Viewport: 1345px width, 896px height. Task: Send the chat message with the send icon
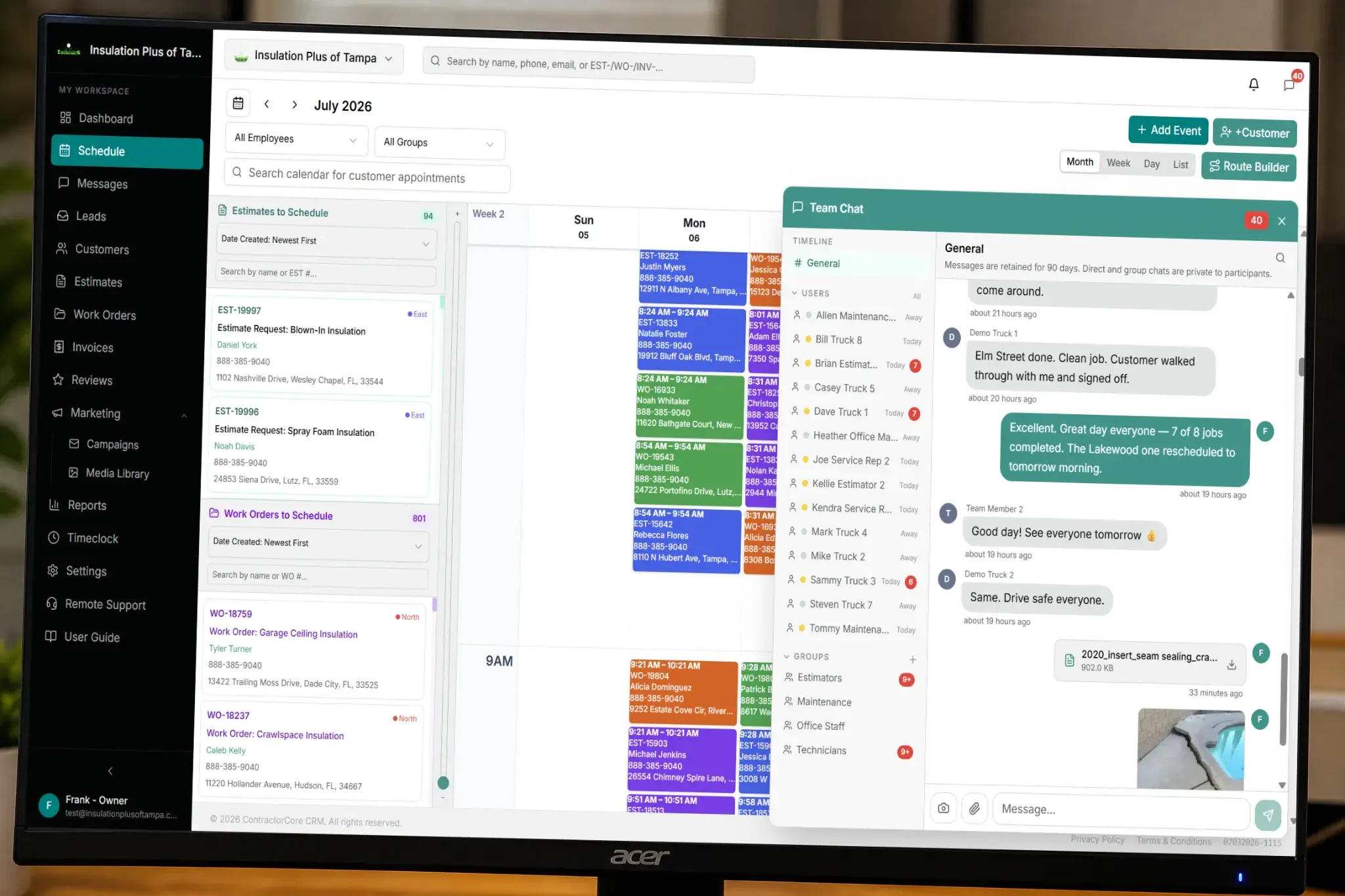[1268, 814]
